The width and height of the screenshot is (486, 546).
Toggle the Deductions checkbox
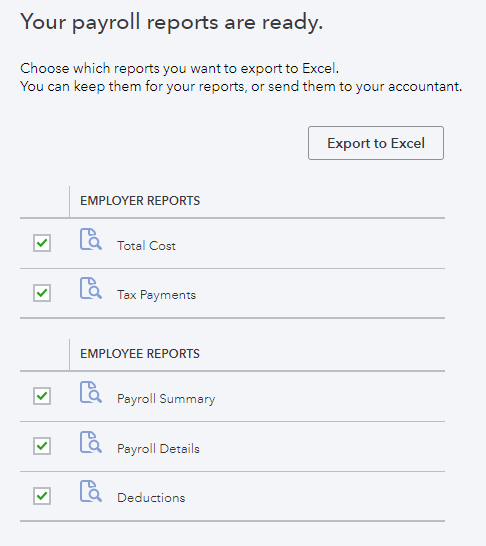pos(42,496)
